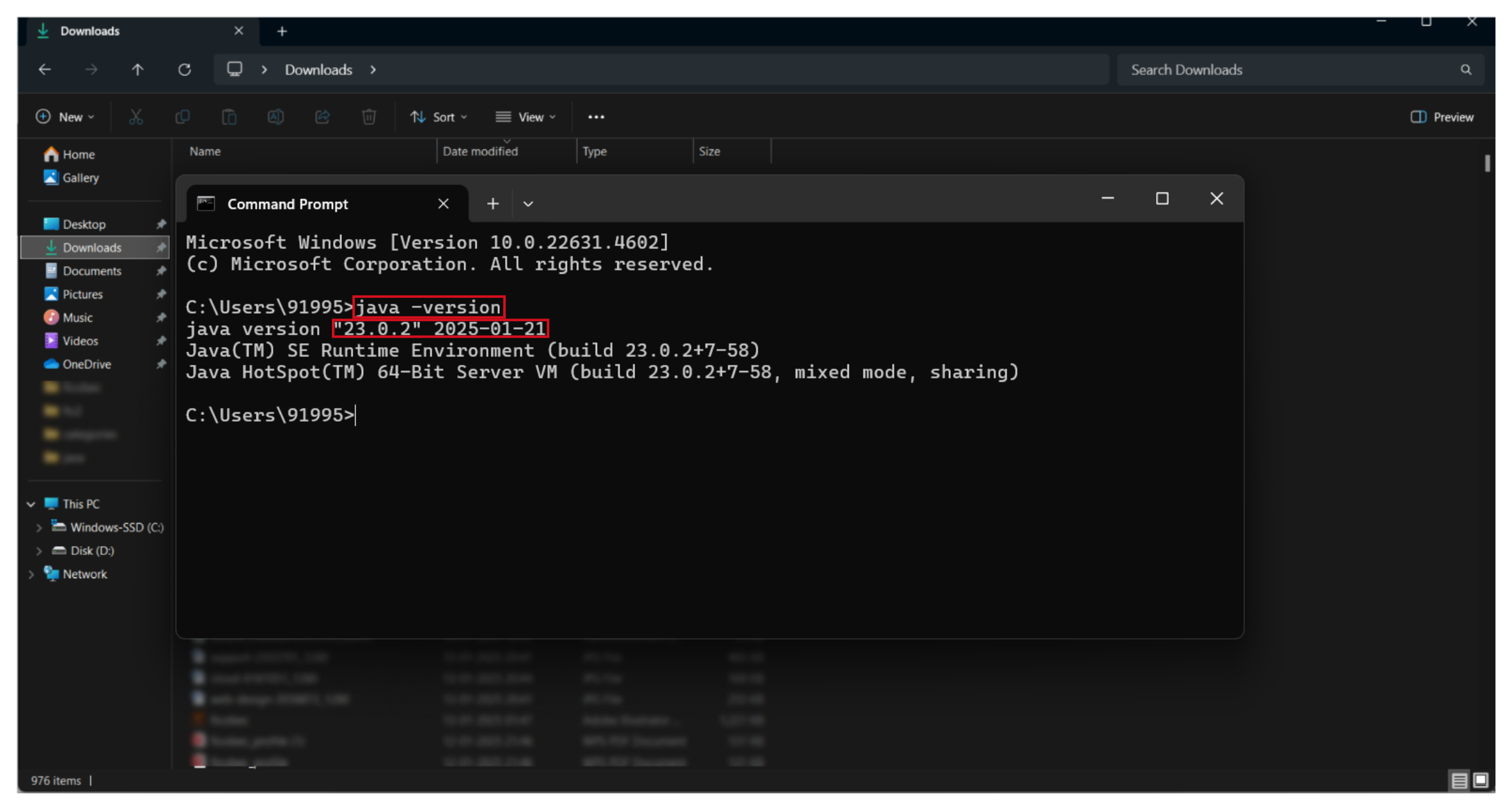This screenshot has height=810, width=1512.
Task: Click the Cut scissors icon
Action: coord(136,117)
